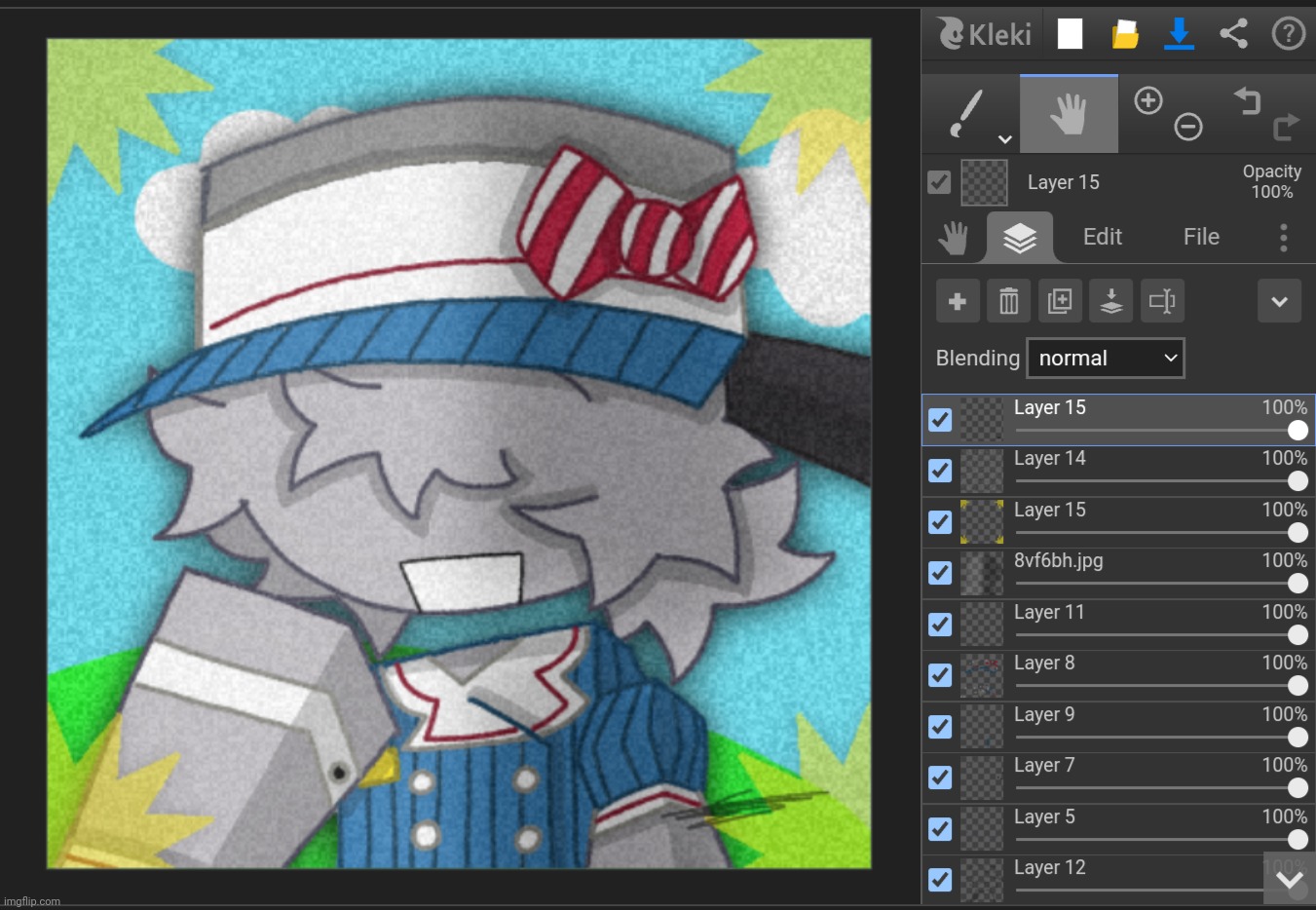Switch to the hand settings tab

[954, 237]
